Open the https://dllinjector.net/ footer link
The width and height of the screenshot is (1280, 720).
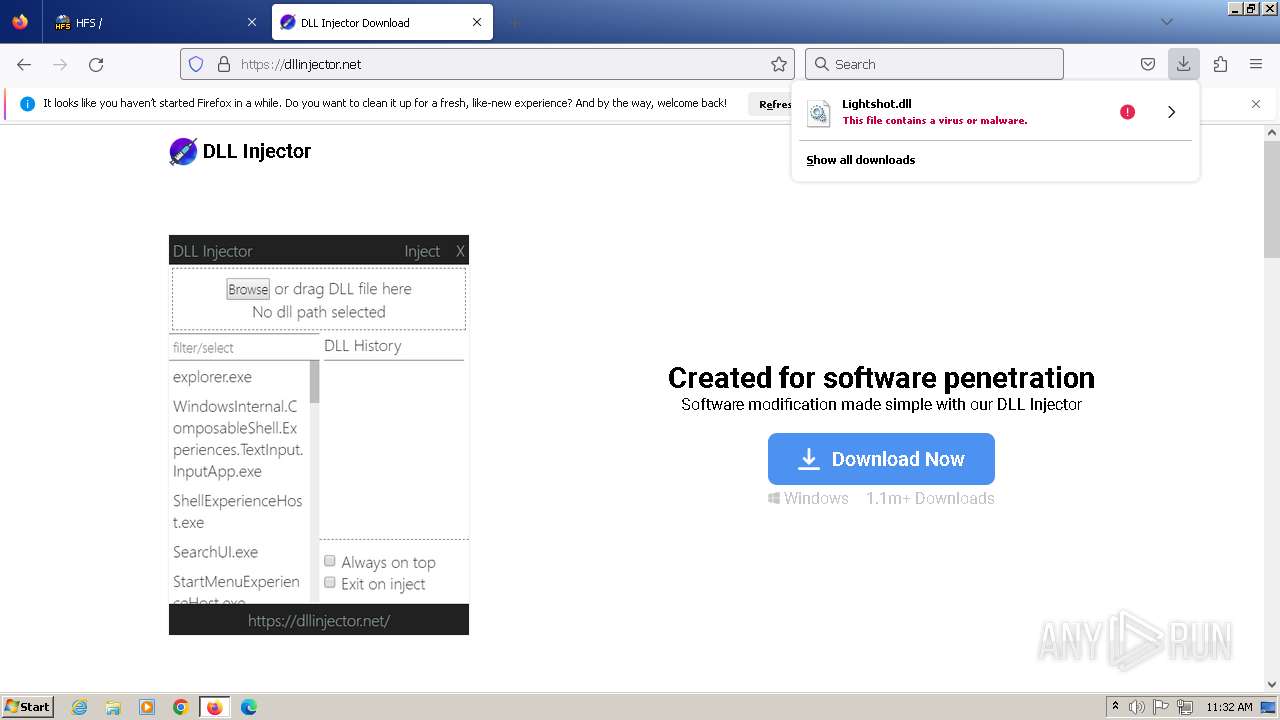coord(319,620)
